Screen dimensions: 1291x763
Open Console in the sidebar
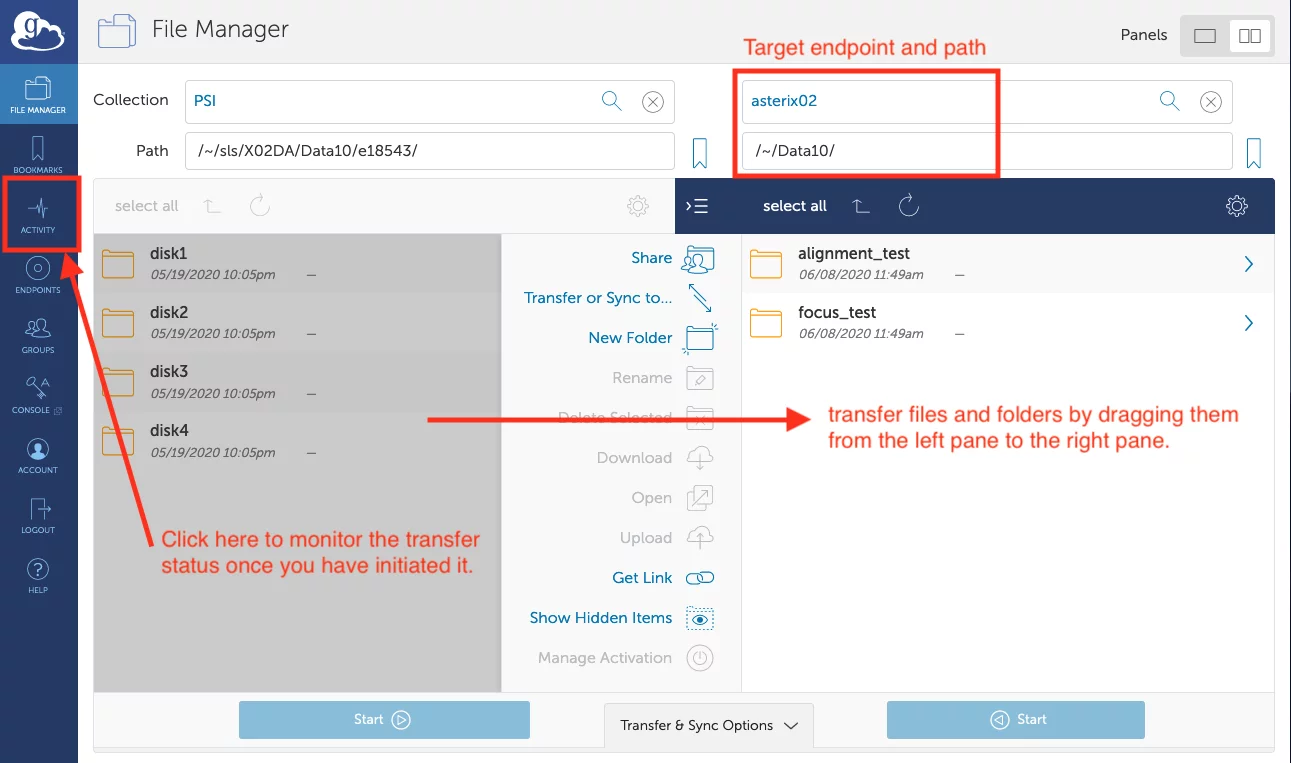click(x=38, y=395)
